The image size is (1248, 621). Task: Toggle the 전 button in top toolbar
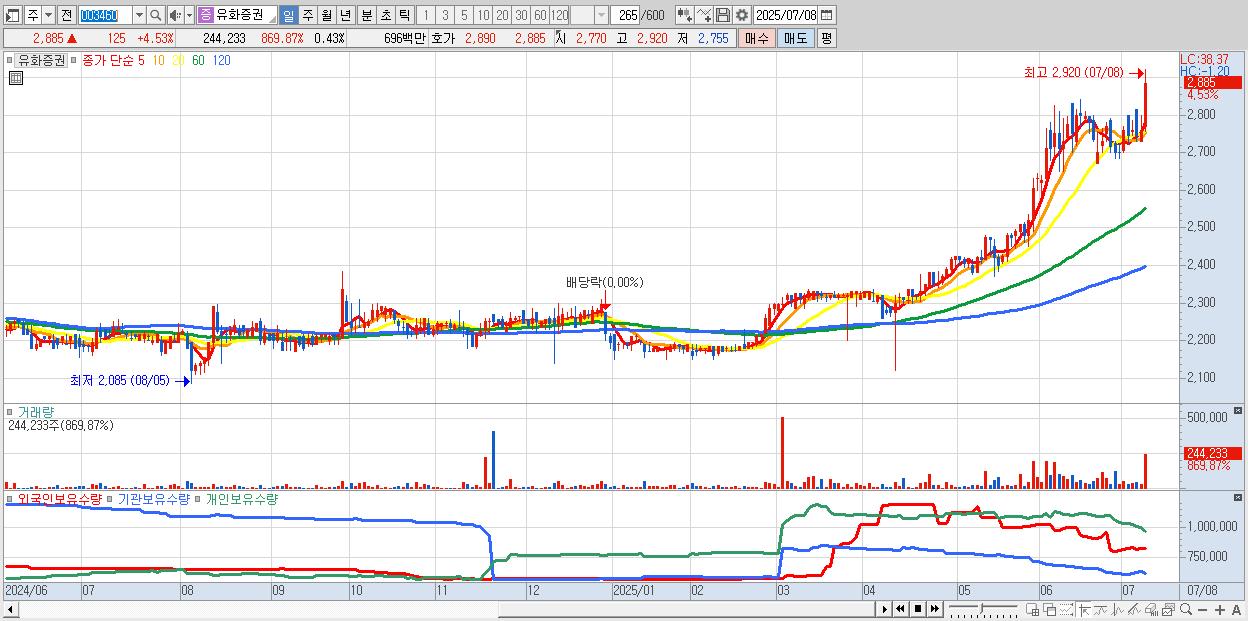[x=66, y=15]
